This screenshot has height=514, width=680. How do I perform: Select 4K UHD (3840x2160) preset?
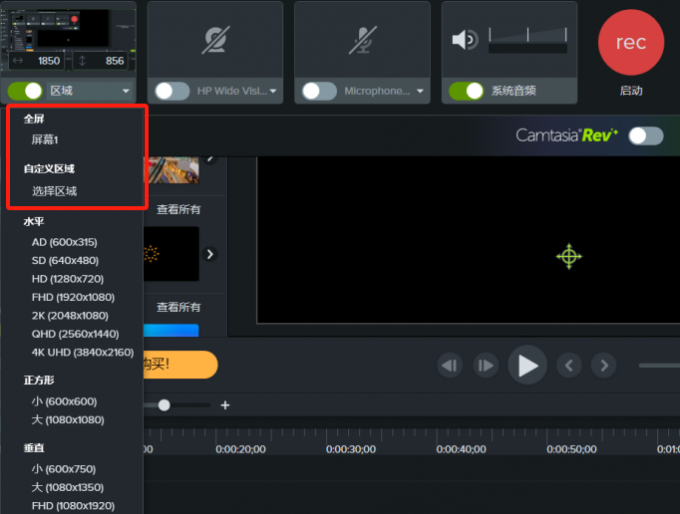82,352
